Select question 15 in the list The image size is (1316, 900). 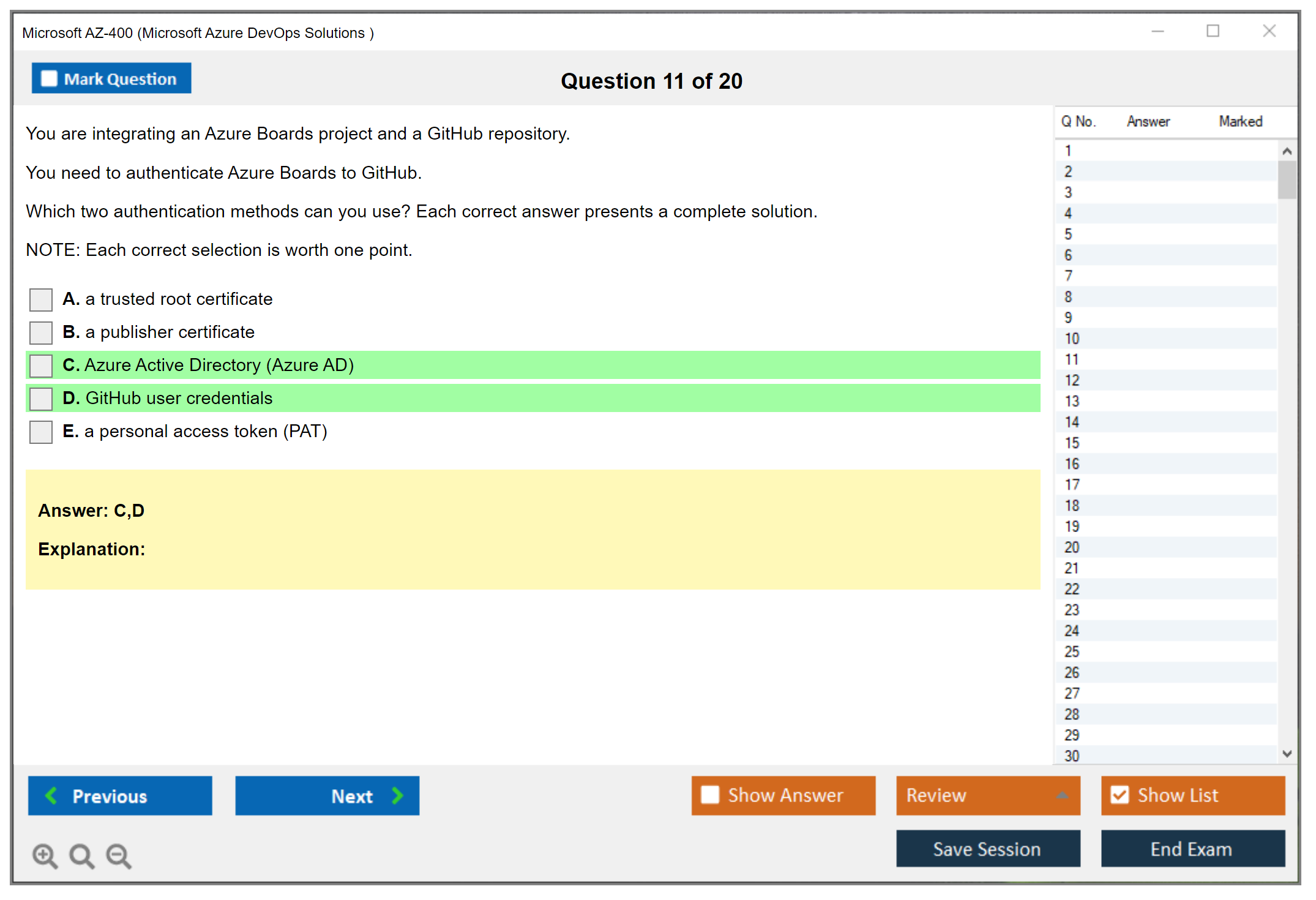tap(1072, 443)
